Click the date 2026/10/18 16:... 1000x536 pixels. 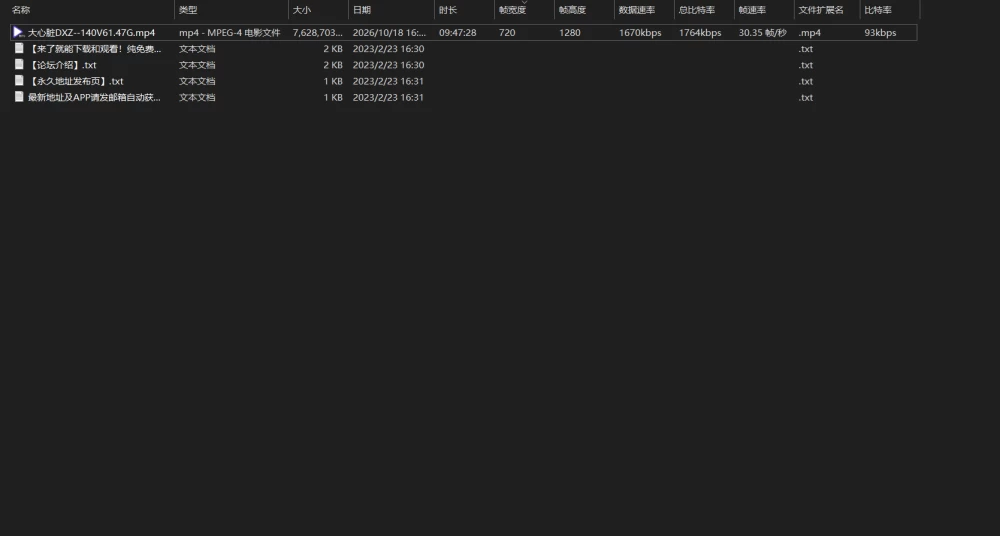[x=389, y=33]
